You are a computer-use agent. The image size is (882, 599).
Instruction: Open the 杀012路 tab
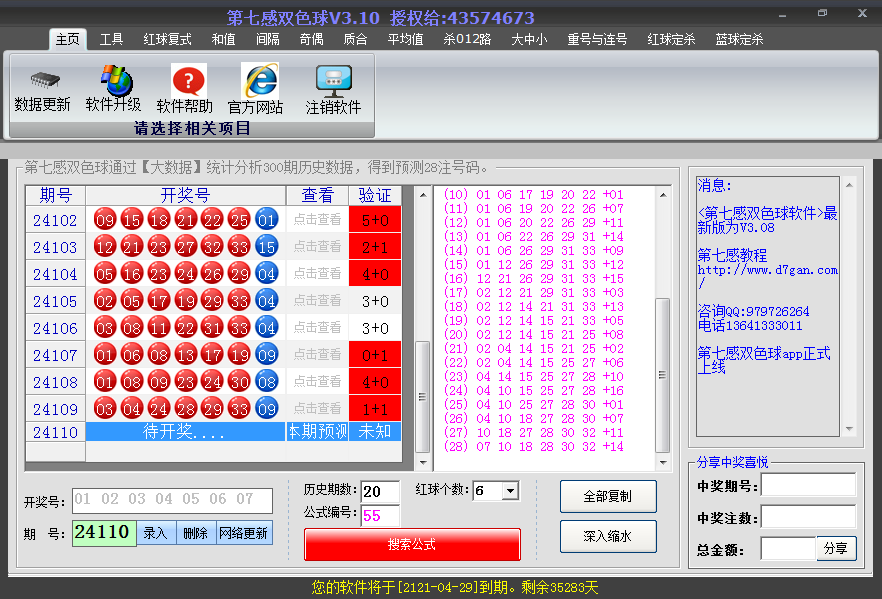(467, 39)
